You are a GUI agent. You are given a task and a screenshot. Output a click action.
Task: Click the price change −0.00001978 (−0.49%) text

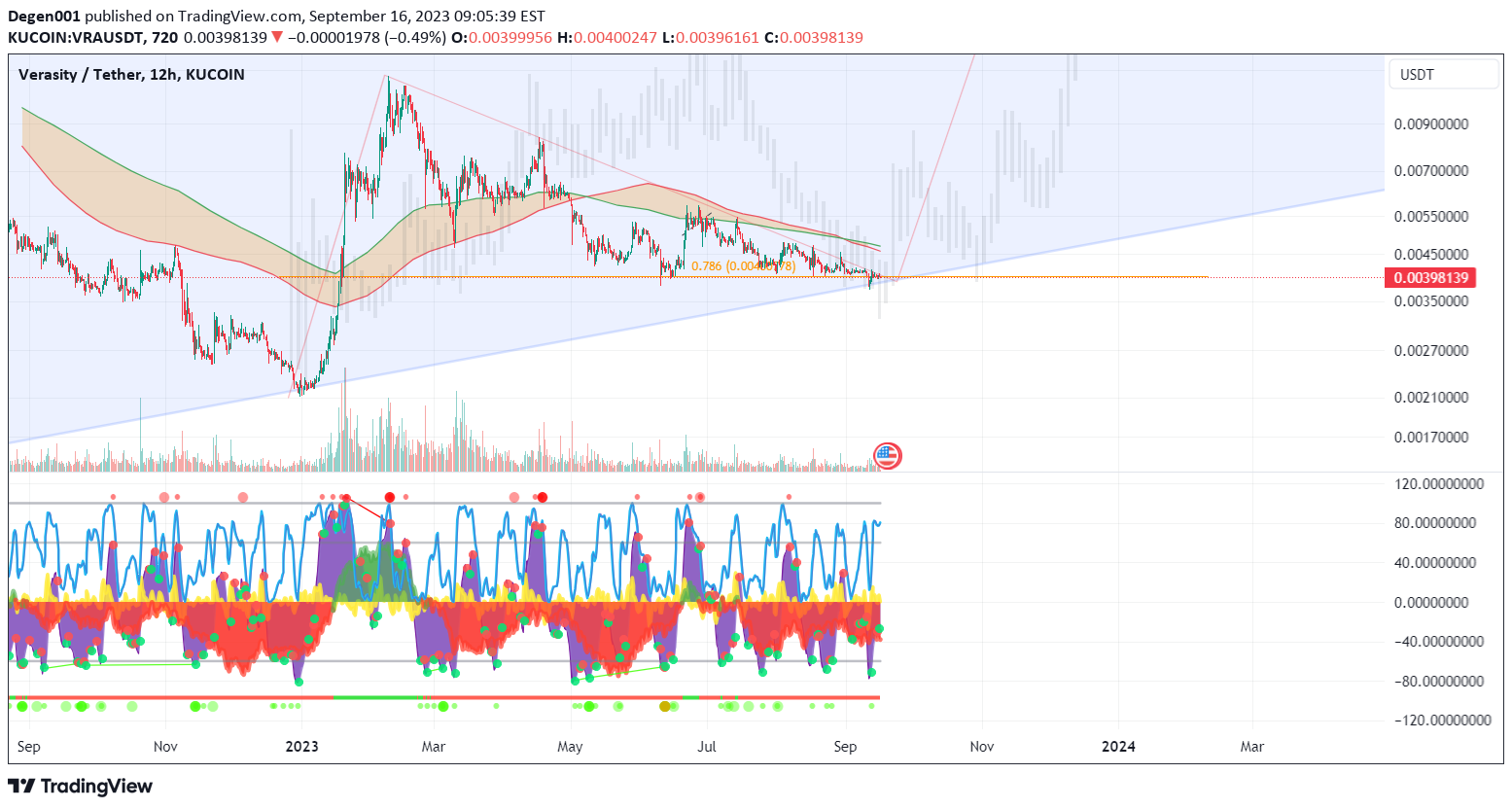point(367,38)
